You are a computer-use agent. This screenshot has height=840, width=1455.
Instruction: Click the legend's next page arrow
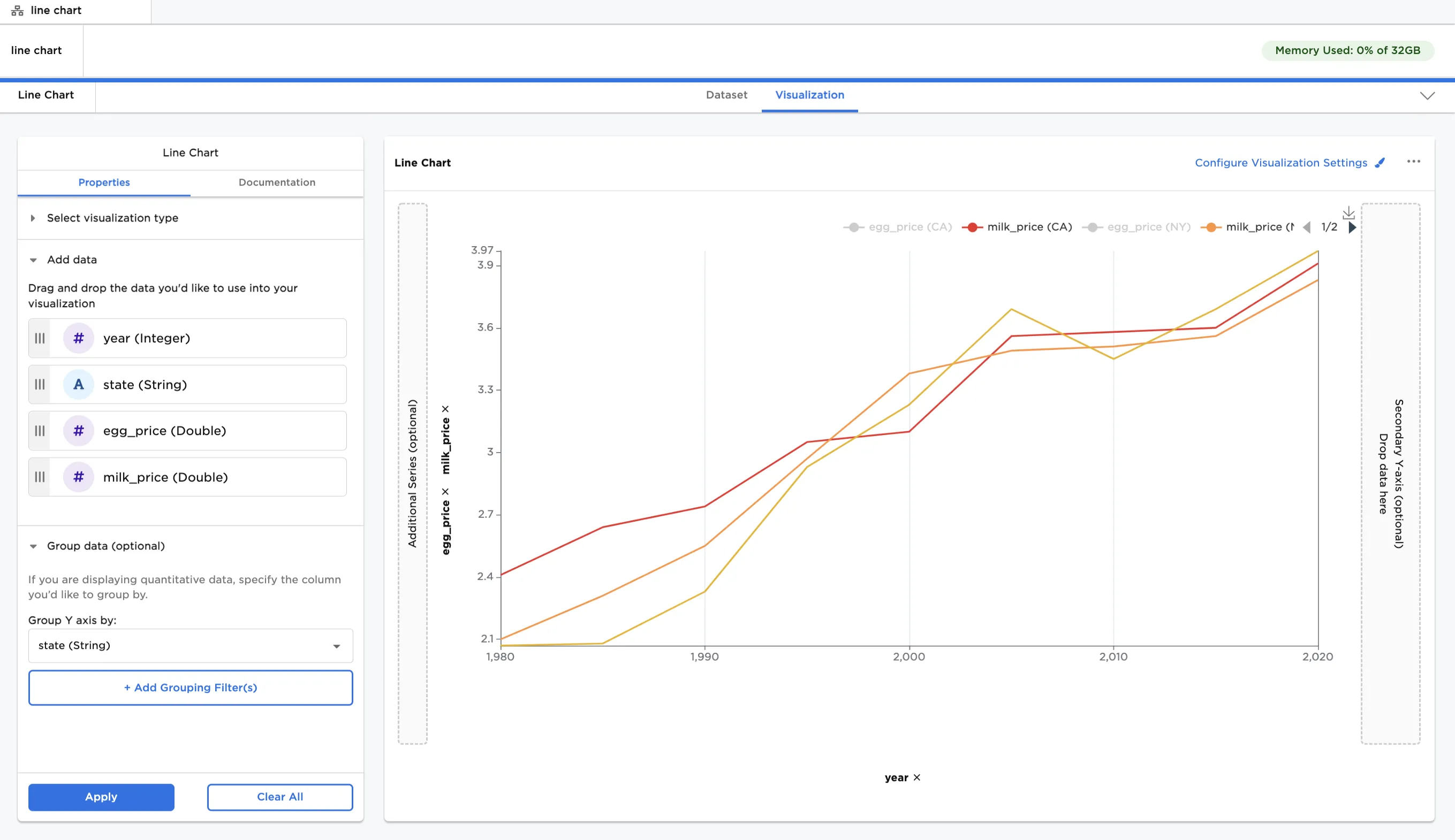pos(1353,227)
